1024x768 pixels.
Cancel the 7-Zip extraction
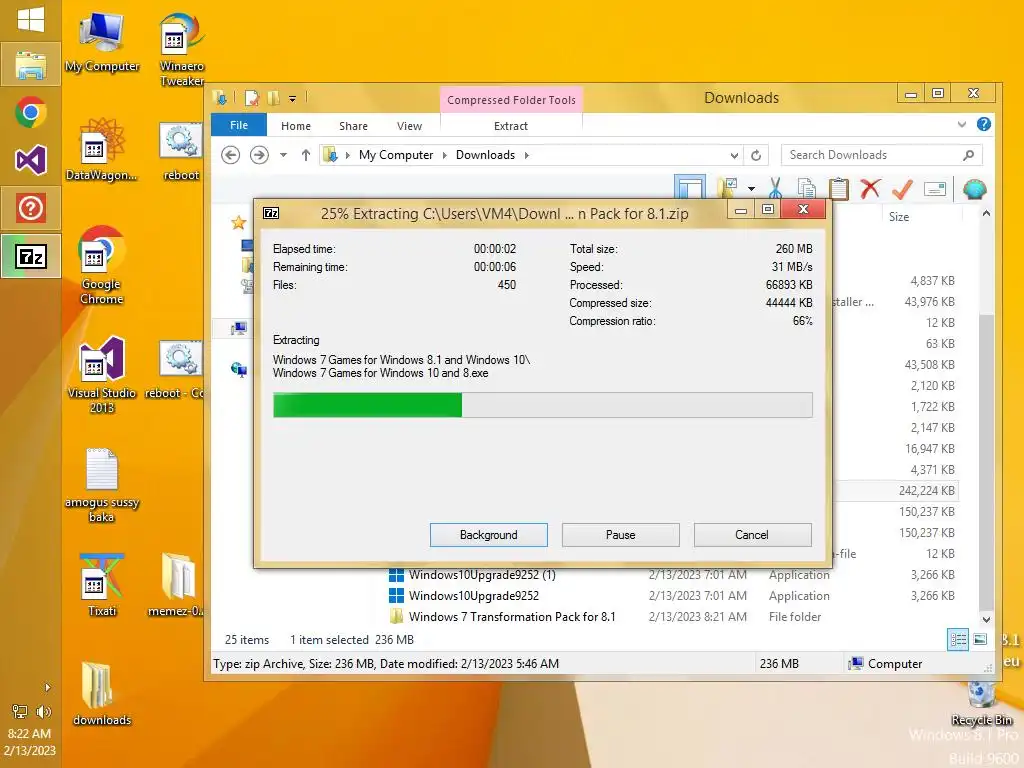(752, 535)
